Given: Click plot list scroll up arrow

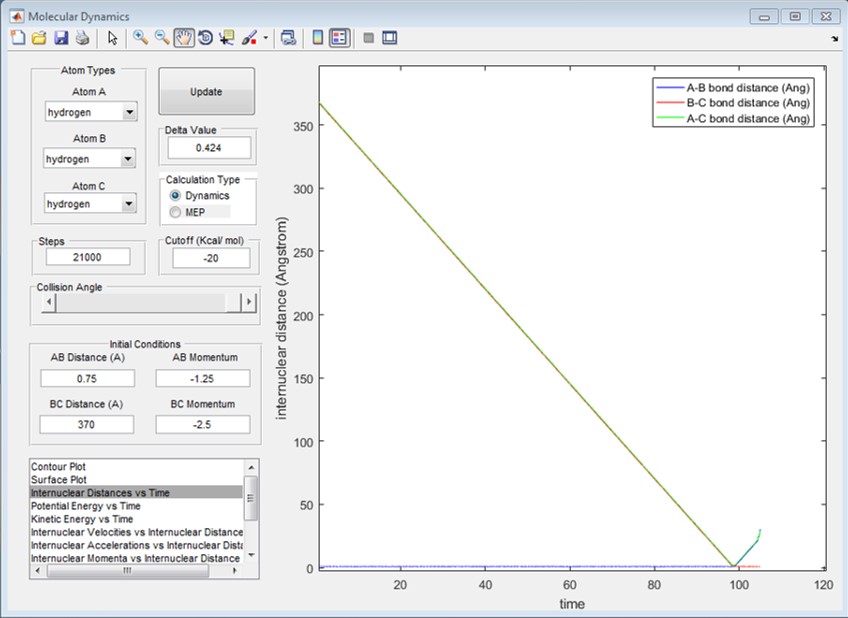Looking at the screenshot, I should point(251,467).
